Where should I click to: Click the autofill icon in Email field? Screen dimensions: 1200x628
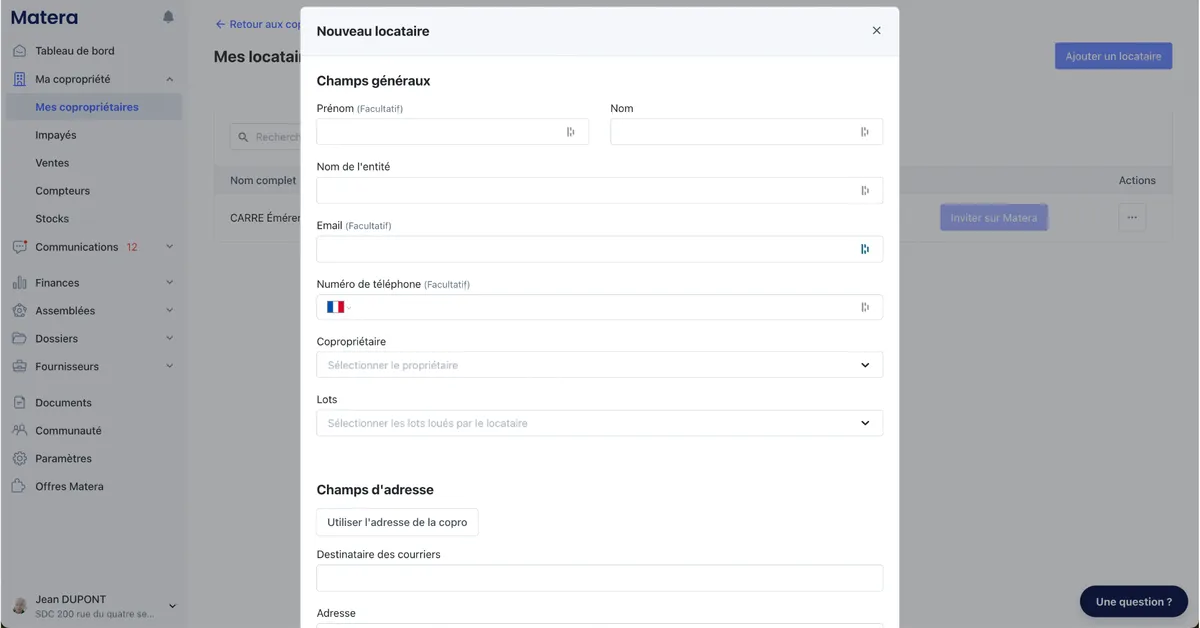[x=865, y=249]
